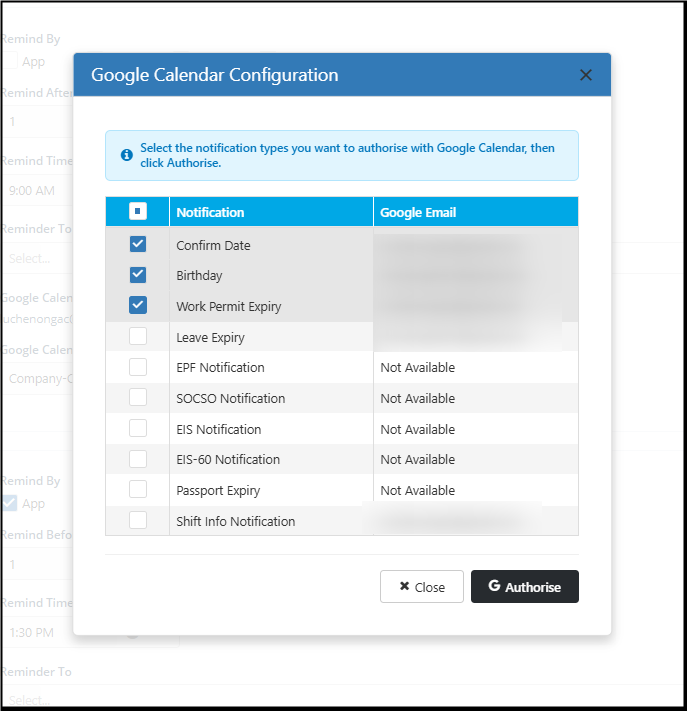687x711 pixels.
Task: Click the Leave Expiry label
Action: [210, 337]
